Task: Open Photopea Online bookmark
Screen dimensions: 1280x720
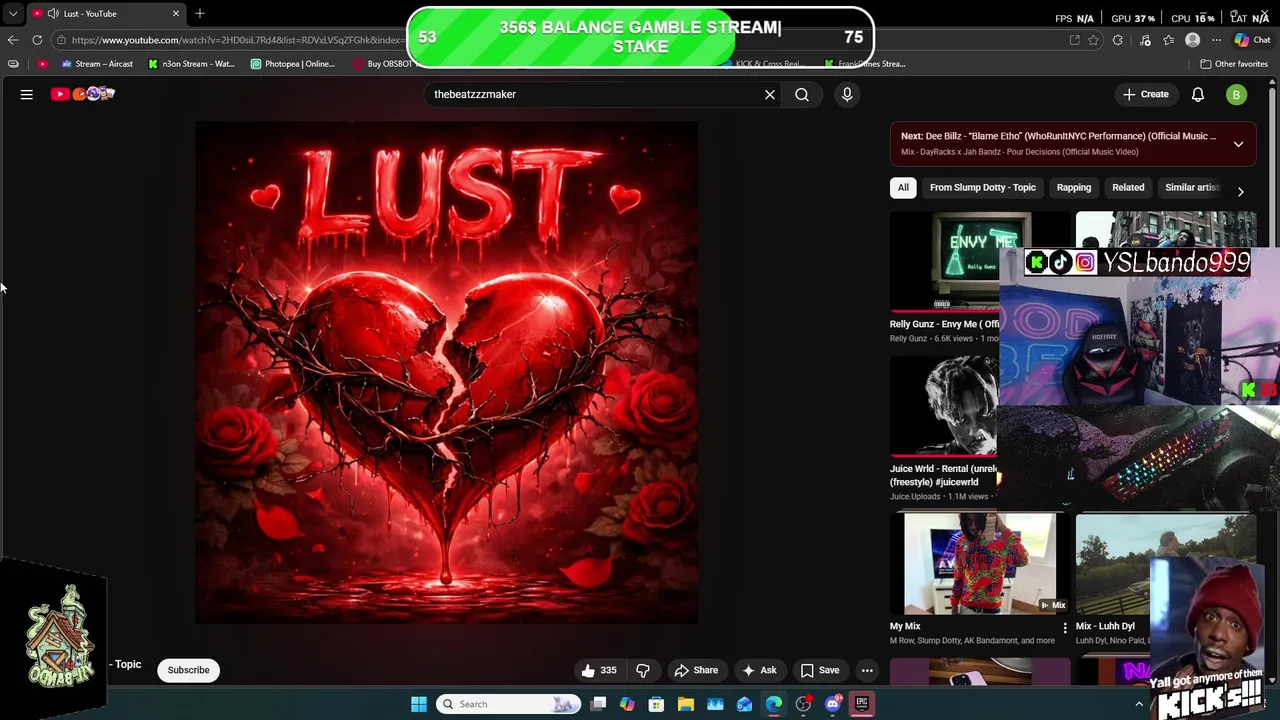Action: pyautogui.click(x=293, y=64)
